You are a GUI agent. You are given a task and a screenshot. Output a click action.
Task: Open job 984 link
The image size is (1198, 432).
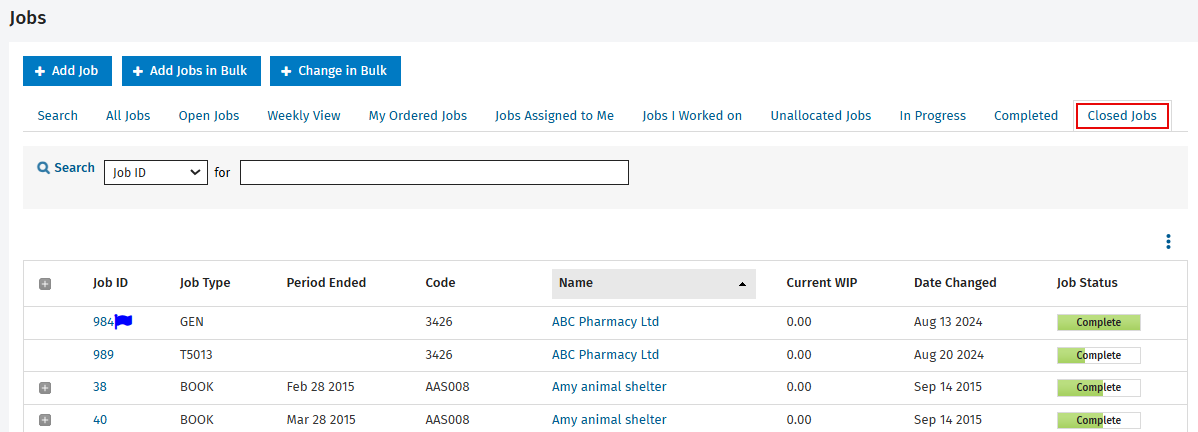(103, 323)
